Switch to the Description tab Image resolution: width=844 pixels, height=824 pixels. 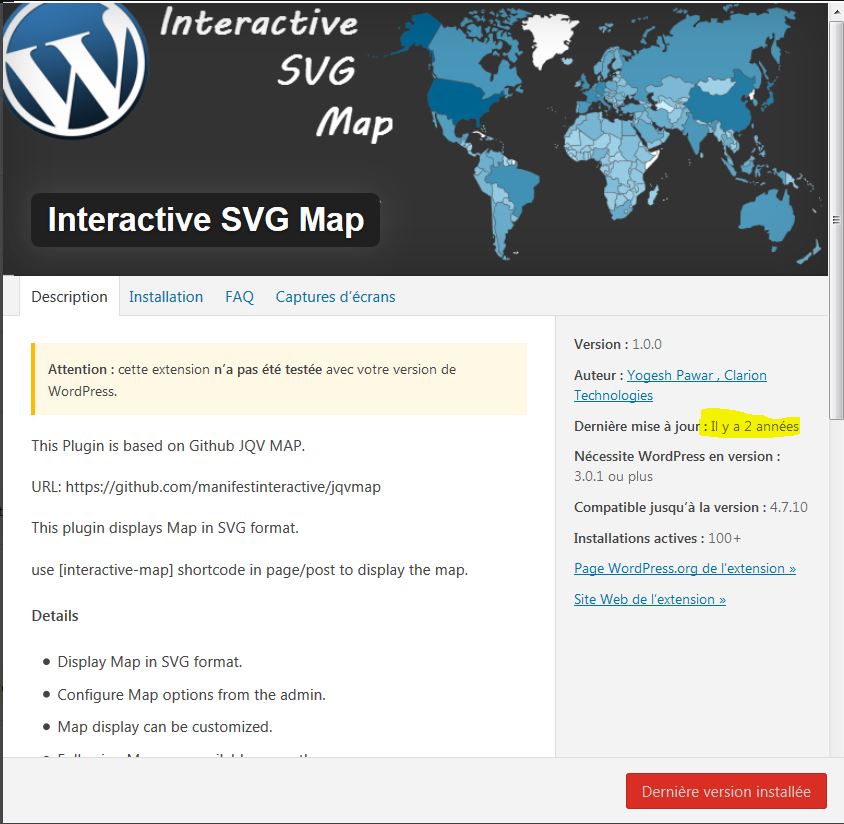click(69, 297)
